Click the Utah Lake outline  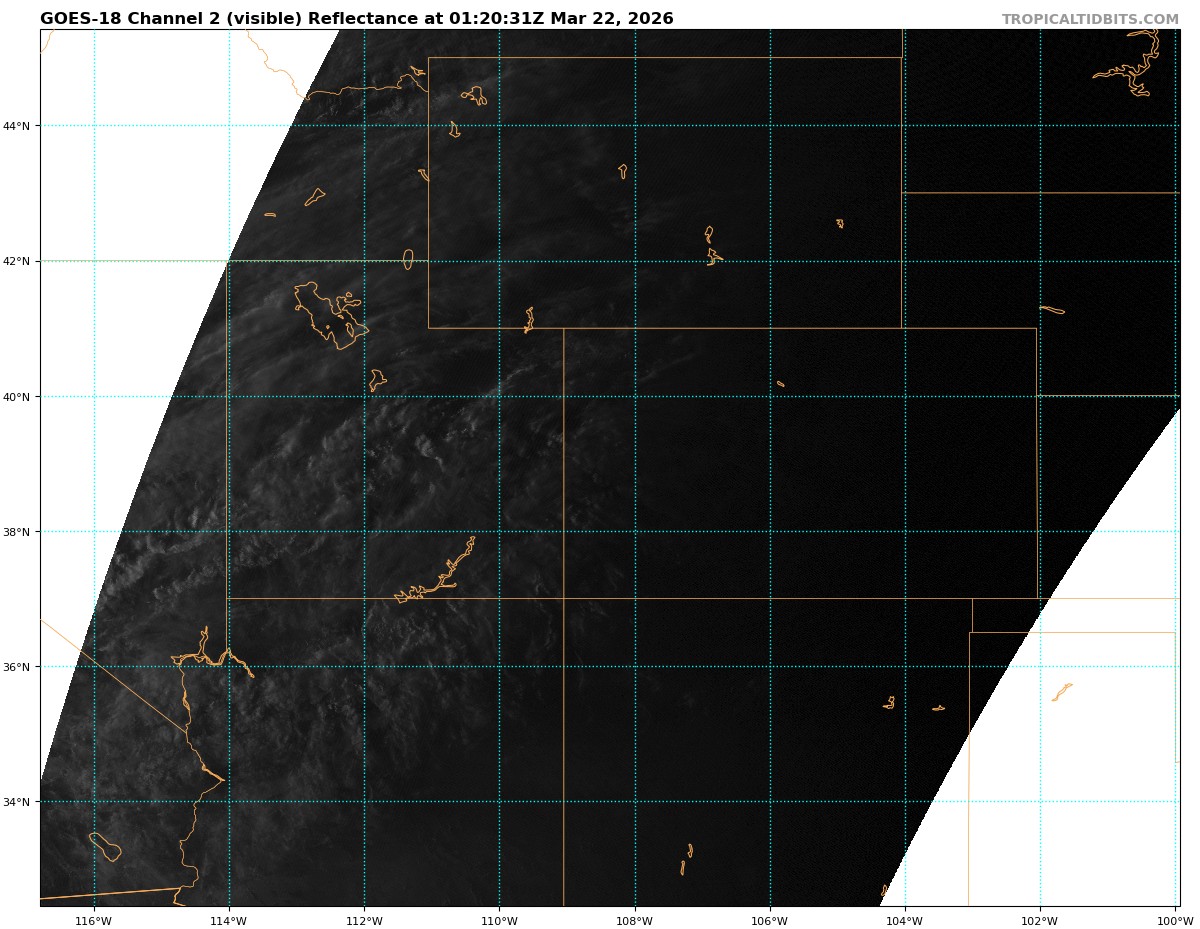[x=376, y=380]
